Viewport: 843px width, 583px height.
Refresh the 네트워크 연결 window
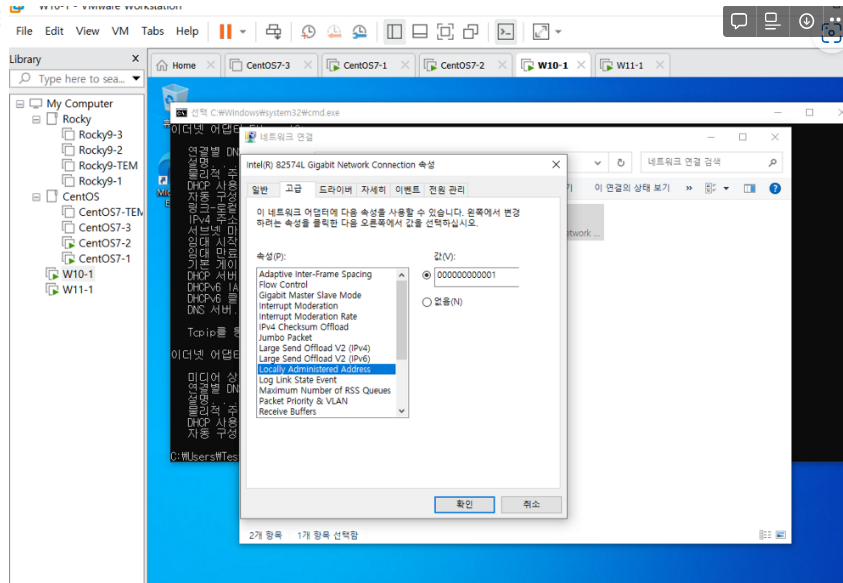point(620,162)
